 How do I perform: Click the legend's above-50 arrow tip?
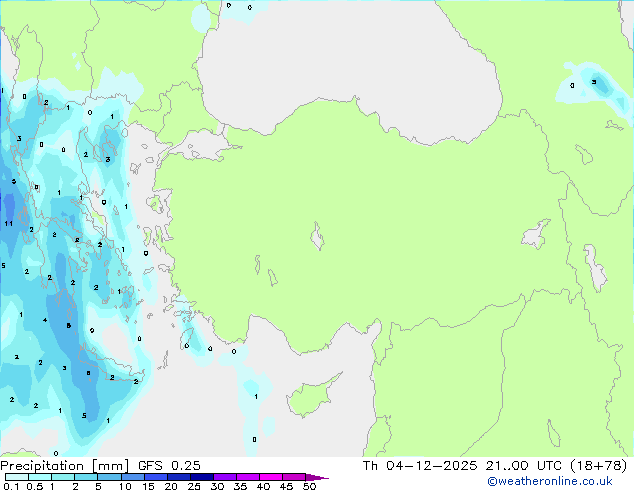click(x=317, y=477)
